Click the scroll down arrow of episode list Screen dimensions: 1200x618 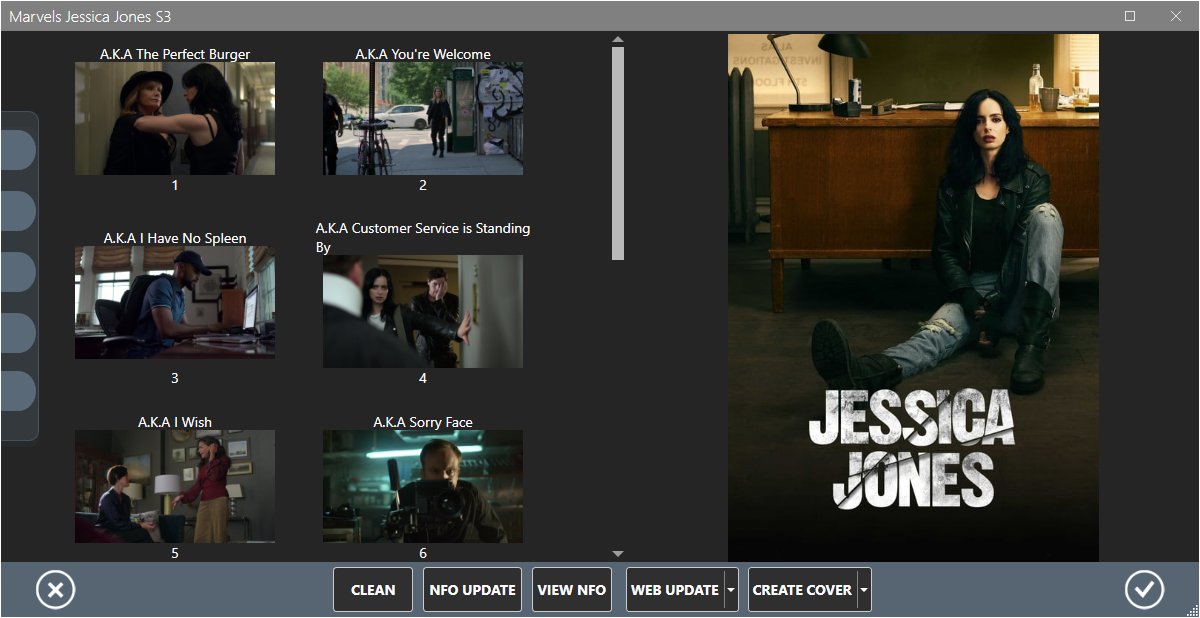point(618,554)
